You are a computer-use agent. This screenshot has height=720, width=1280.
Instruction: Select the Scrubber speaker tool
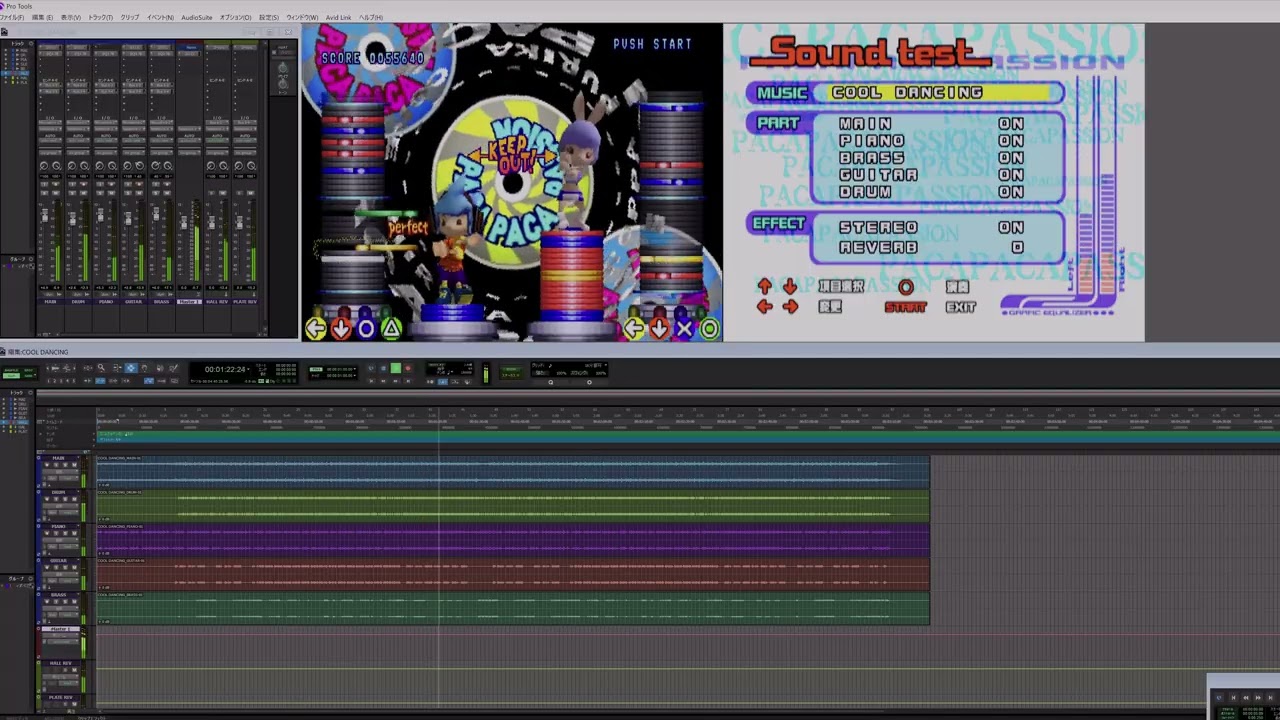pyautogui.click(x=160, y=368)
